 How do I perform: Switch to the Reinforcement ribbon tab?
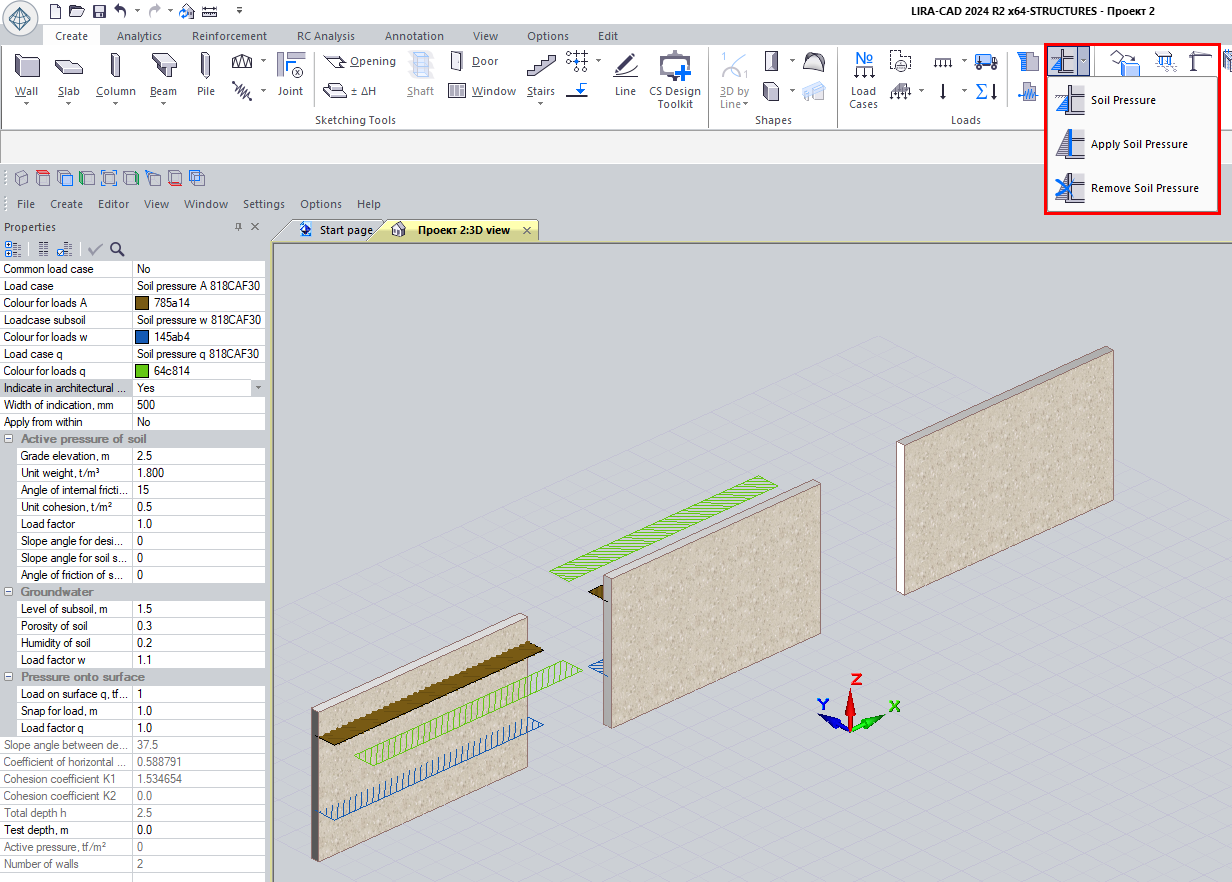click(x=229, y=36)
